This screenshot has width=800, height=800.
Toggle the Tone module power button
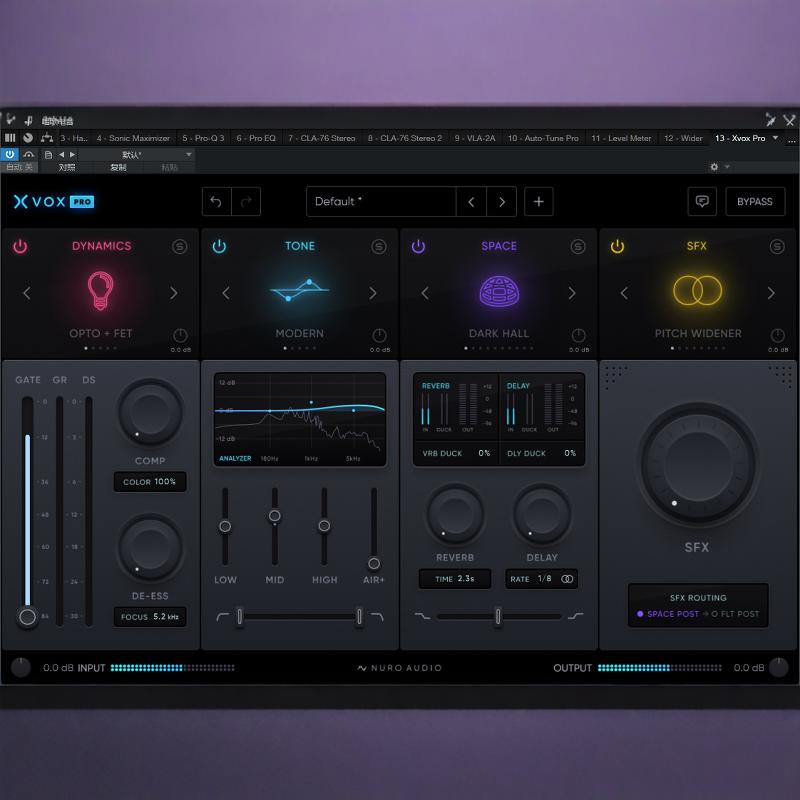[219, 246]
